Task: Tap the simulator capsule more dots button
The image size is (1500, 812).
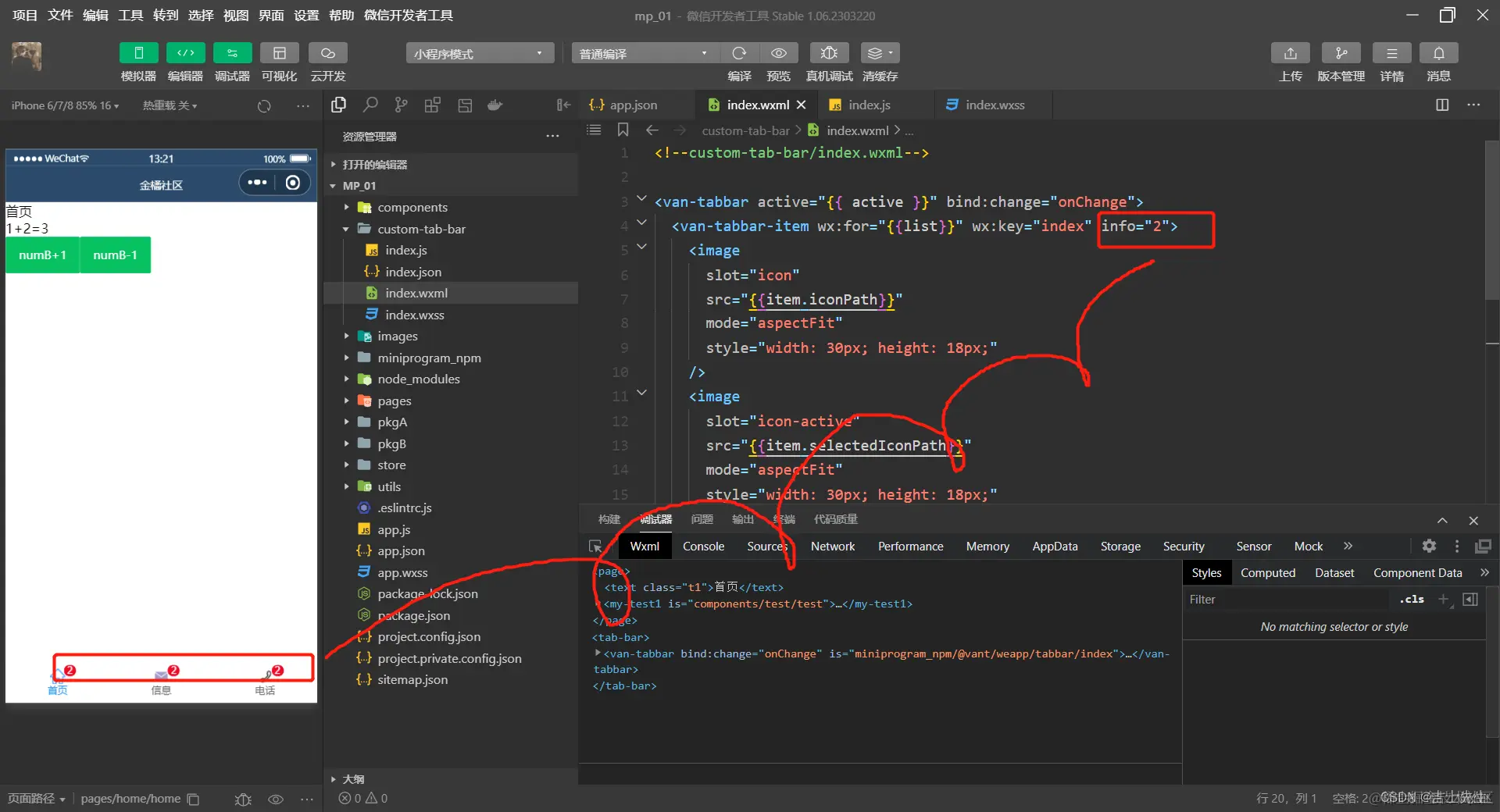Action: [x=257, y=183]
